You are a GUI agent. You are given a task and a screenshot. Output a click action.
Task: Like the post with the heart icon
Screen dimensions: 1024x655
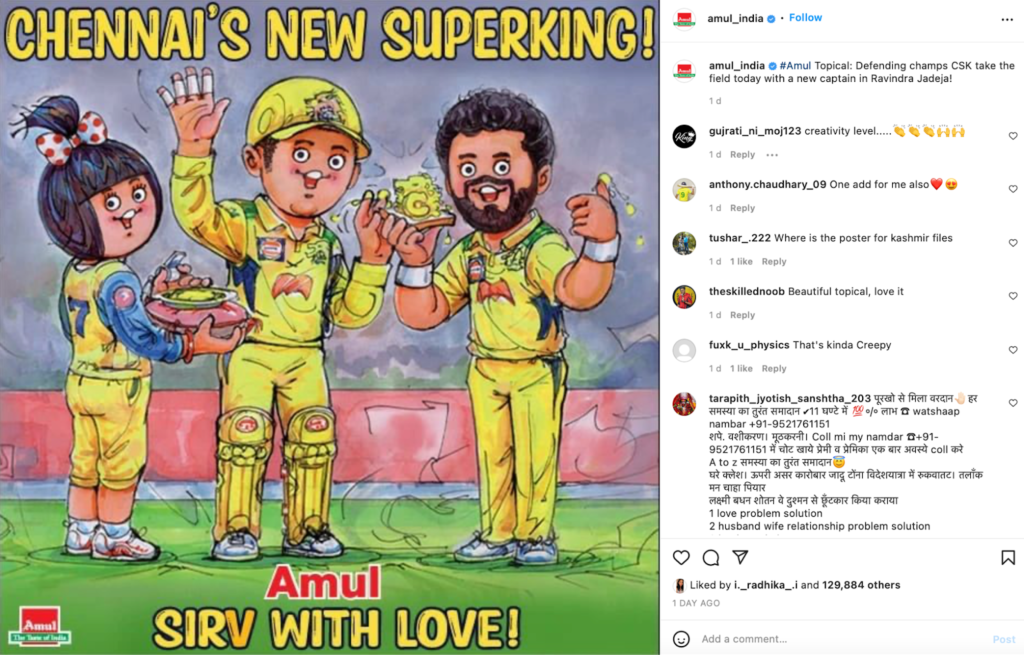(x=681, y=557)
